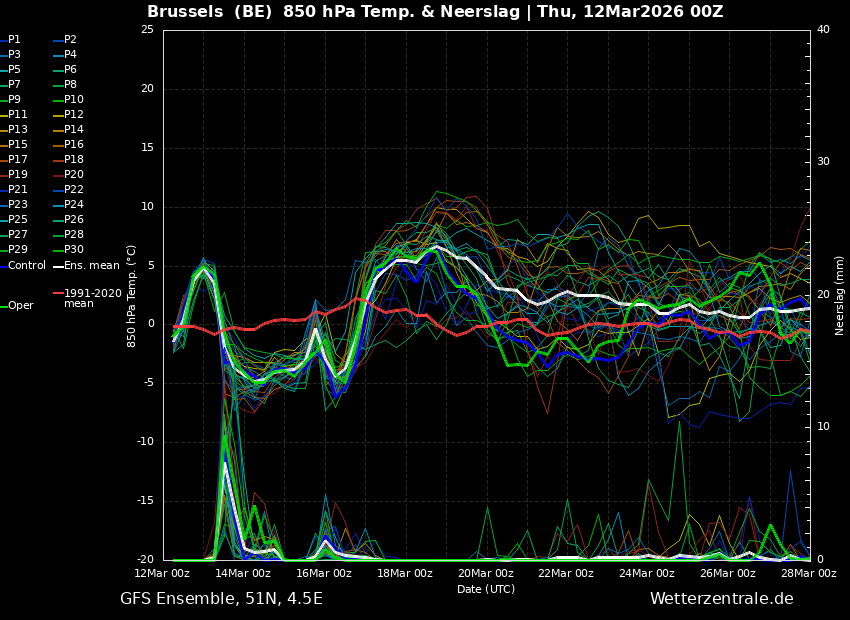Viewport: 850px width, 620px height.
Task: Select the Oper legend entry
Action: click(x=20, y=306)
